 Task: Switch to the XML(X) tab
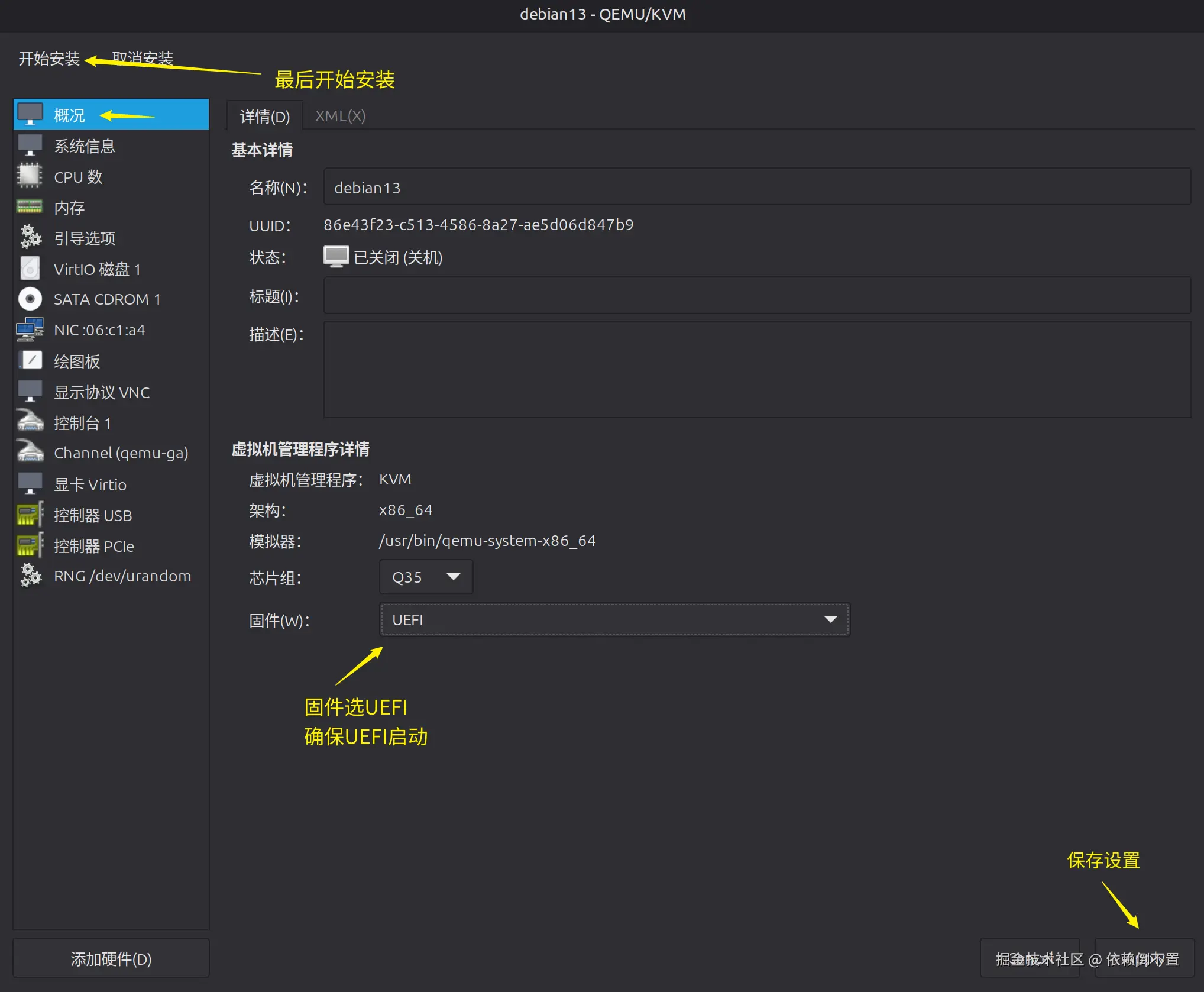[x=340, y=116]
